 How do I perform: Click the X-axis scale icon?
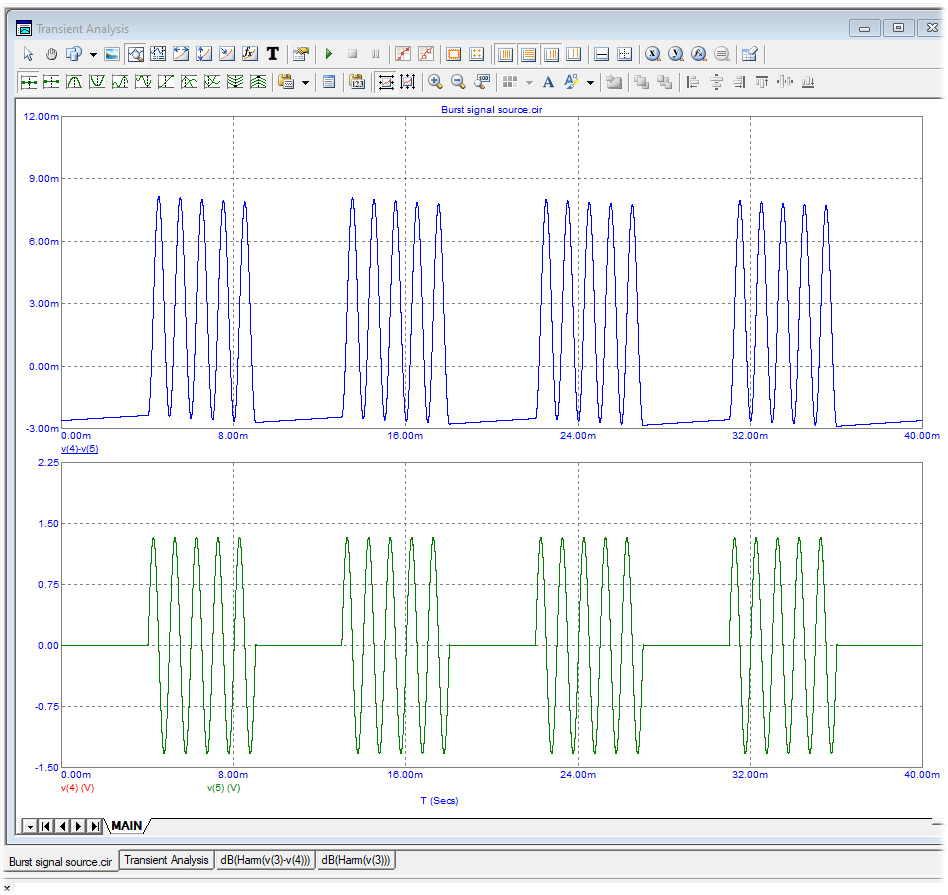652,54
